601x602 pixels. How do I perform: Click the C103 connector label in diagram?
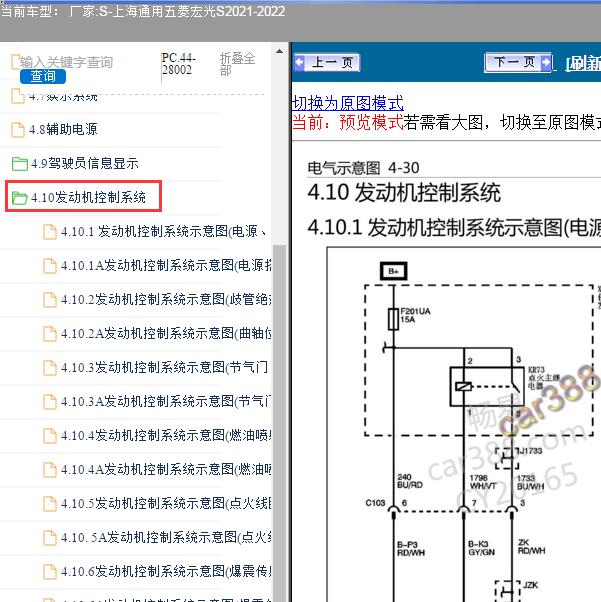pyautogui.click(x=375, y=503)
